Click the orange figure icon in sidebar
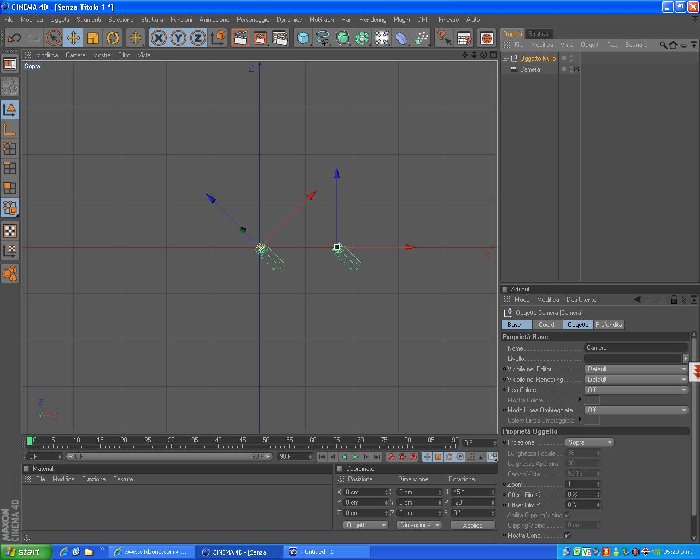The image size is (700, 560). (x=9, y=273)
